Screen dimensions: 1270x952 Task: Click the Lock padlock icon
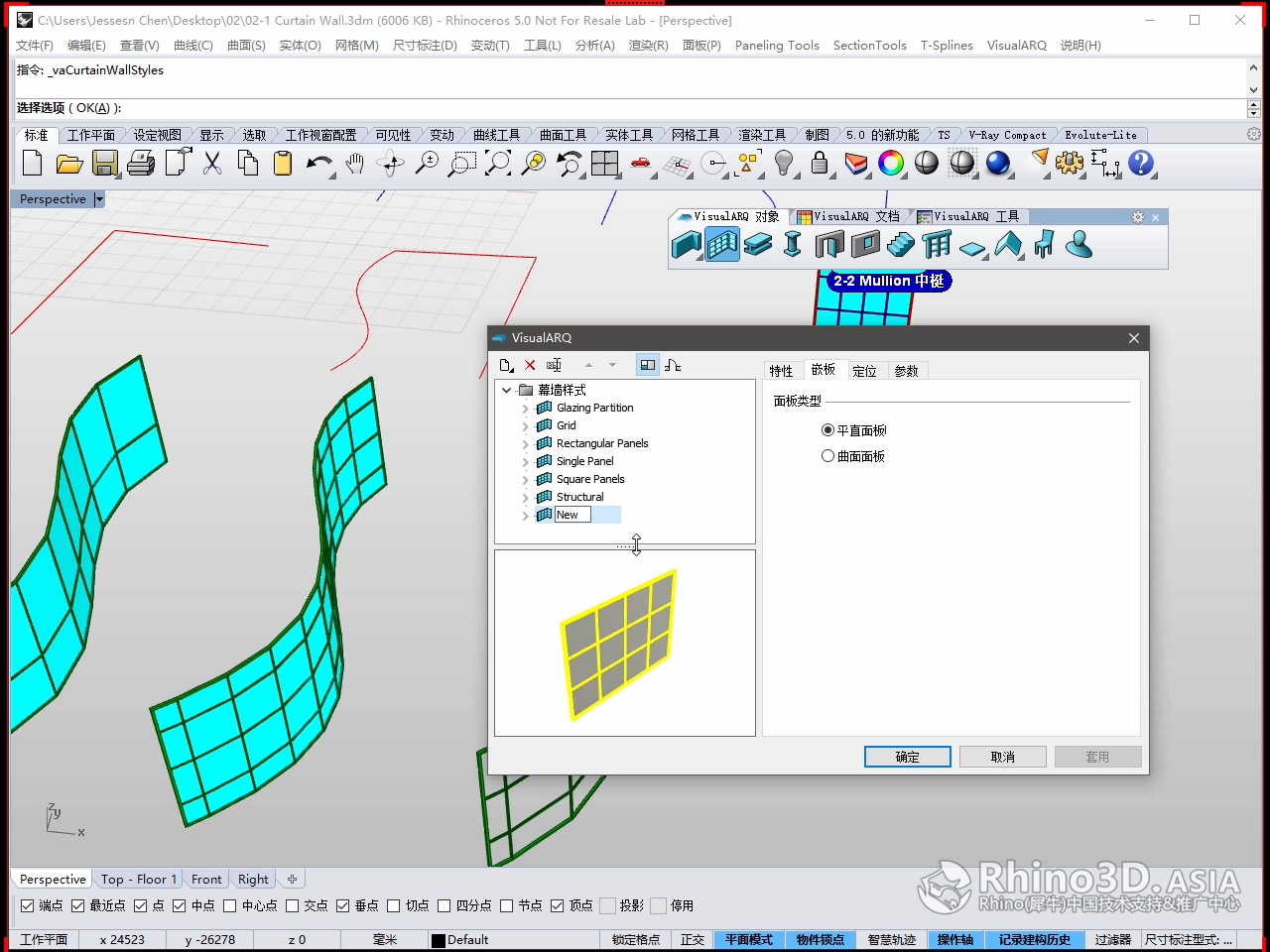coord(820,164)
